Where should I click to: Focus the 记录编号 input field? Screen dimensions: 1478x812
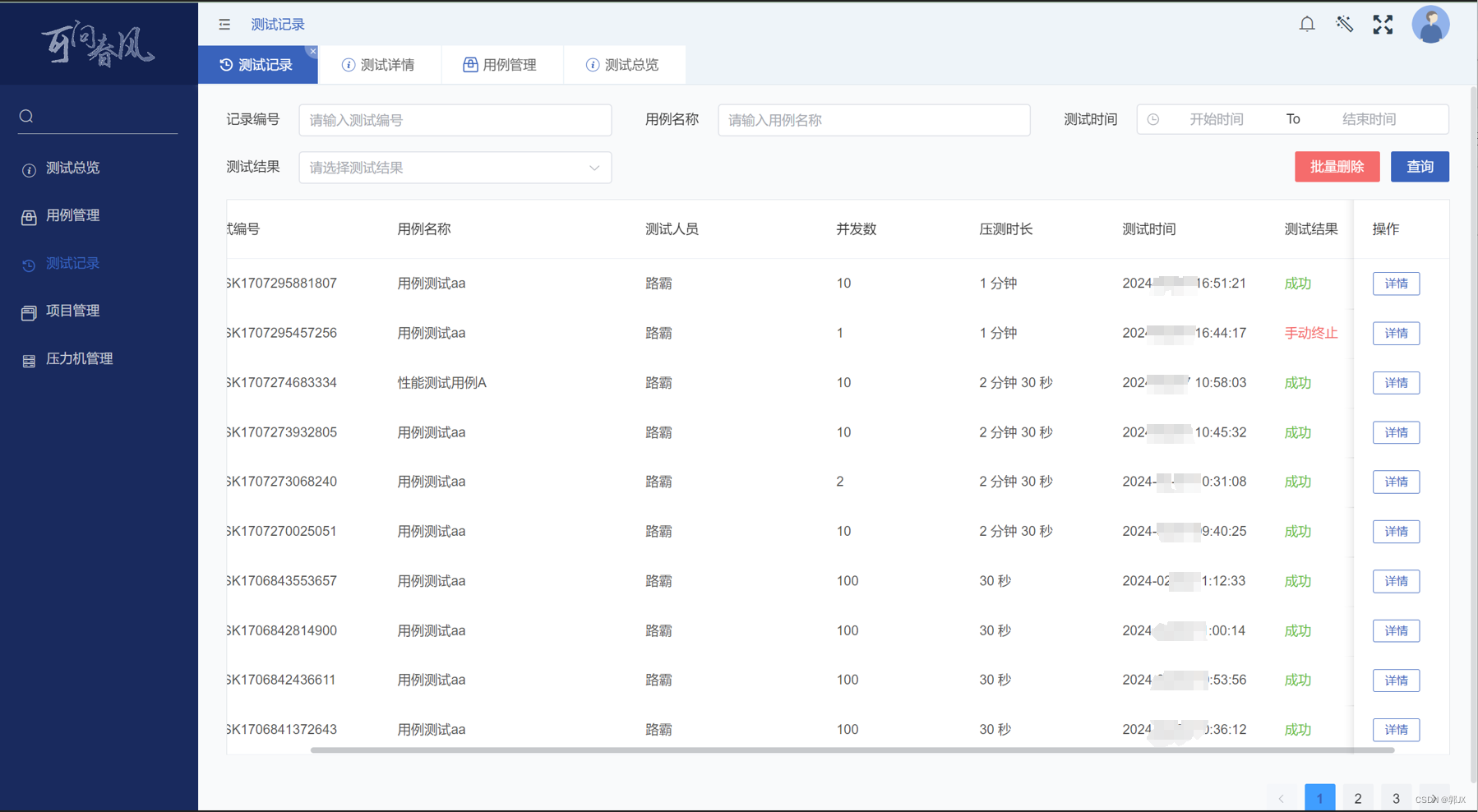[455, 120]
